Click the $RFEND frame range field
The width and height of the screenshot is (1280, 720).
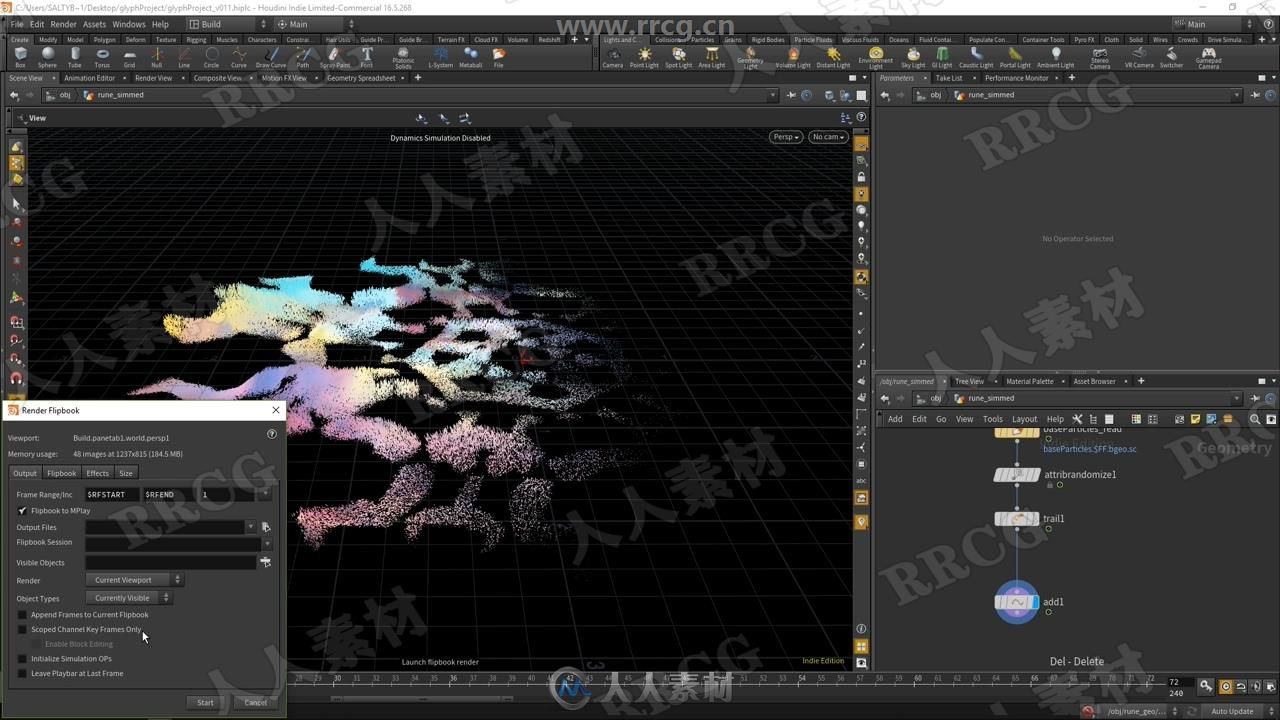pos(170,494)
